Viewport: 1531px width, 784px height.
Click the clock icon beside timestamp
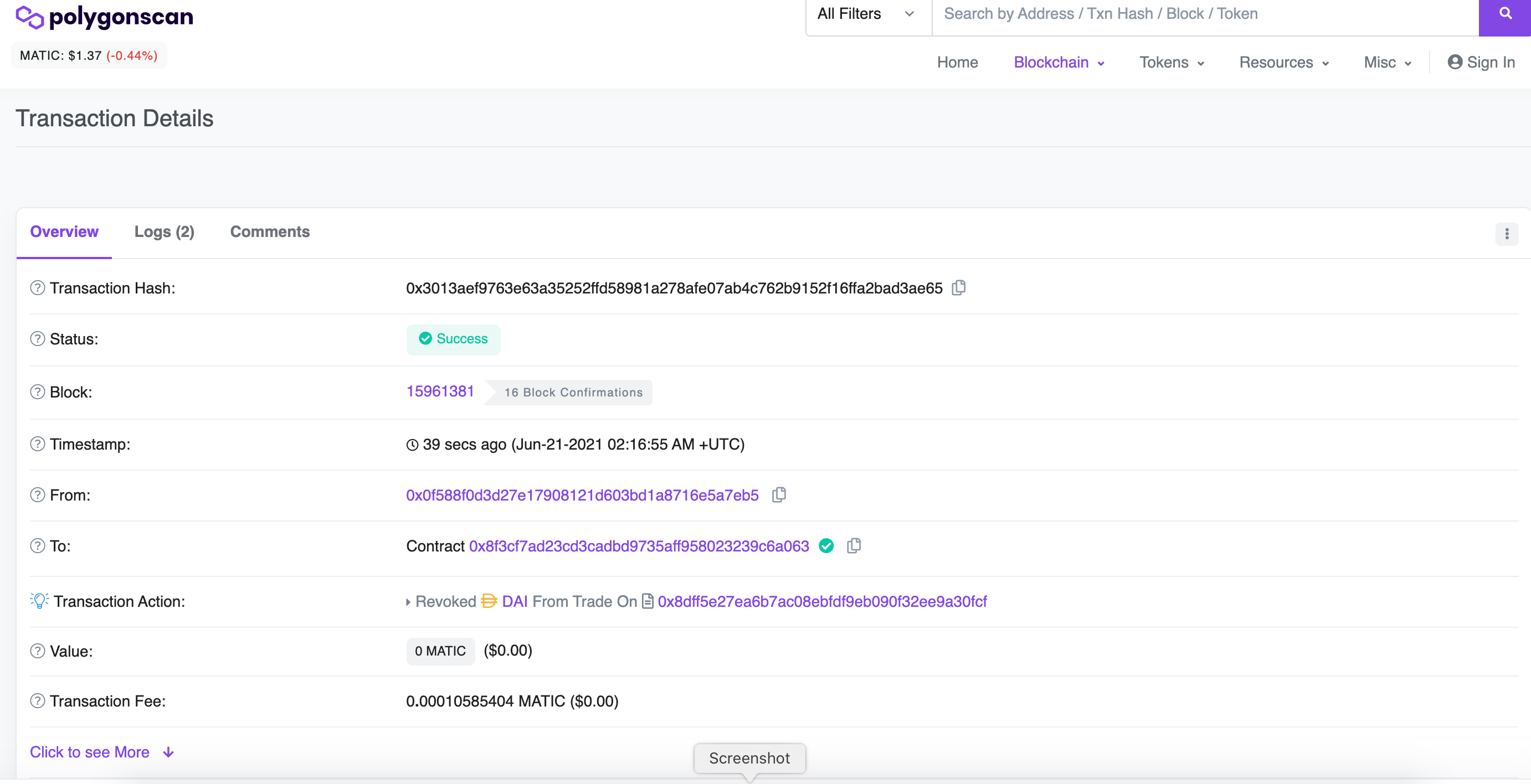click(x=413, y=445)
